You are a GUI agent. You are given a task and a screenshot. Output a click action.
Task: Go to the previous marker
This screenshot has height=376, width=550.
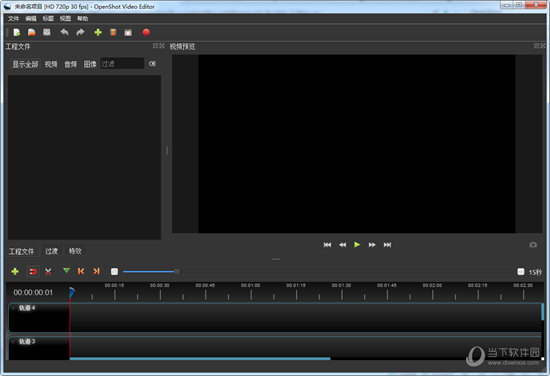(x=81, y=271)
